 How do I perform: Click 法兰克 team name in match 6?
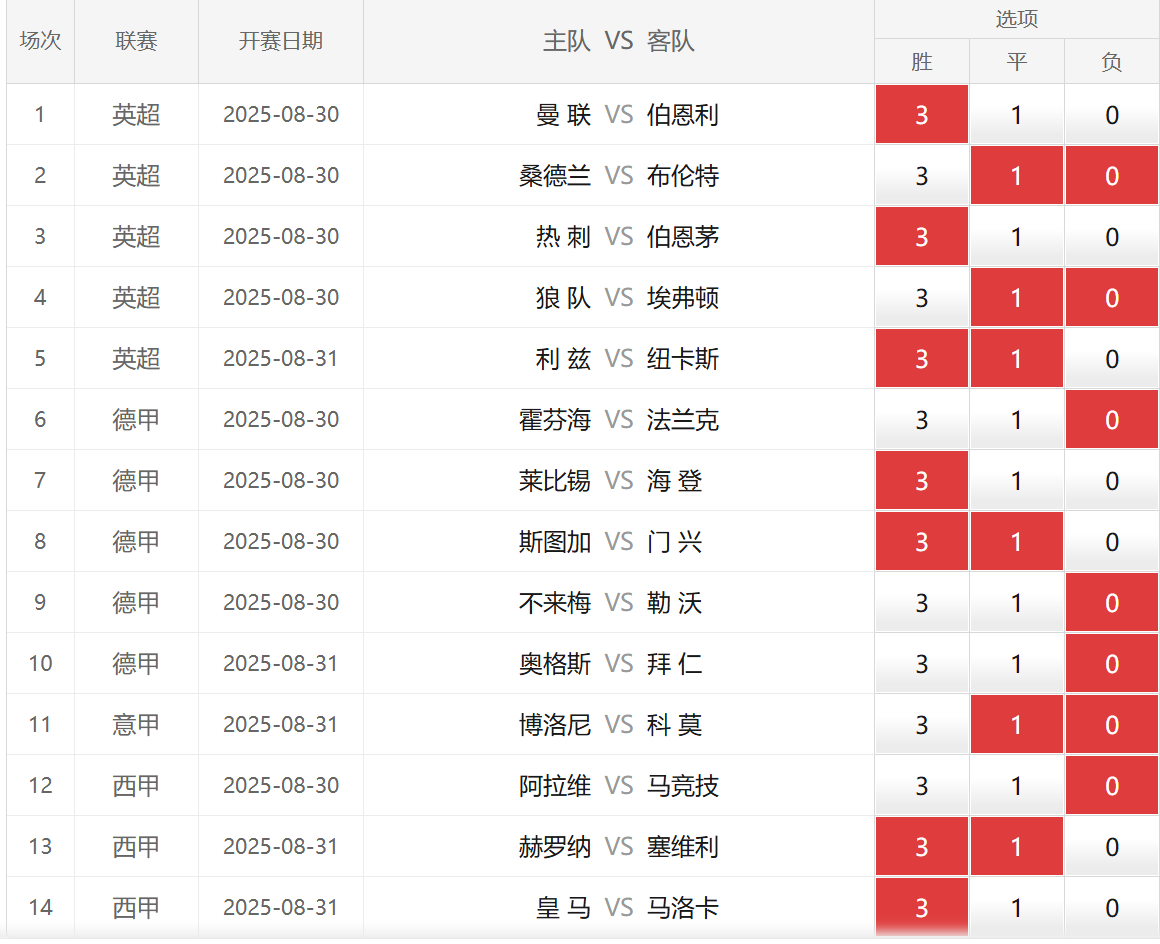point(682,419)
